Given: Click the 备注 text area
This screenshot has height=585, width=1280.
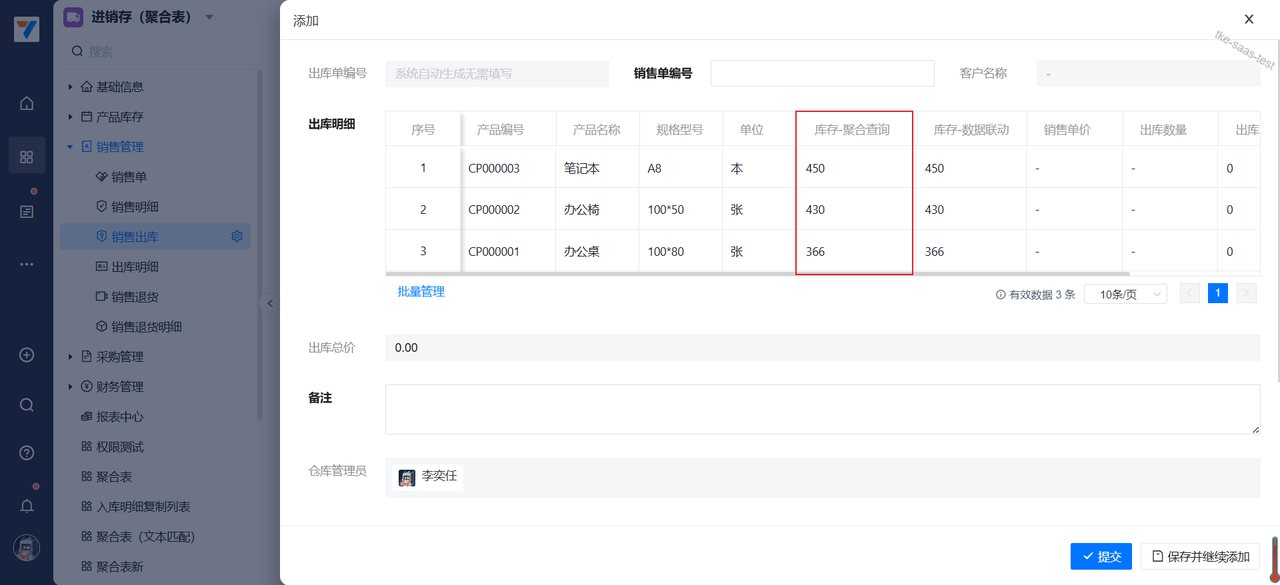Looking at the screenshot, I should 822,409.
